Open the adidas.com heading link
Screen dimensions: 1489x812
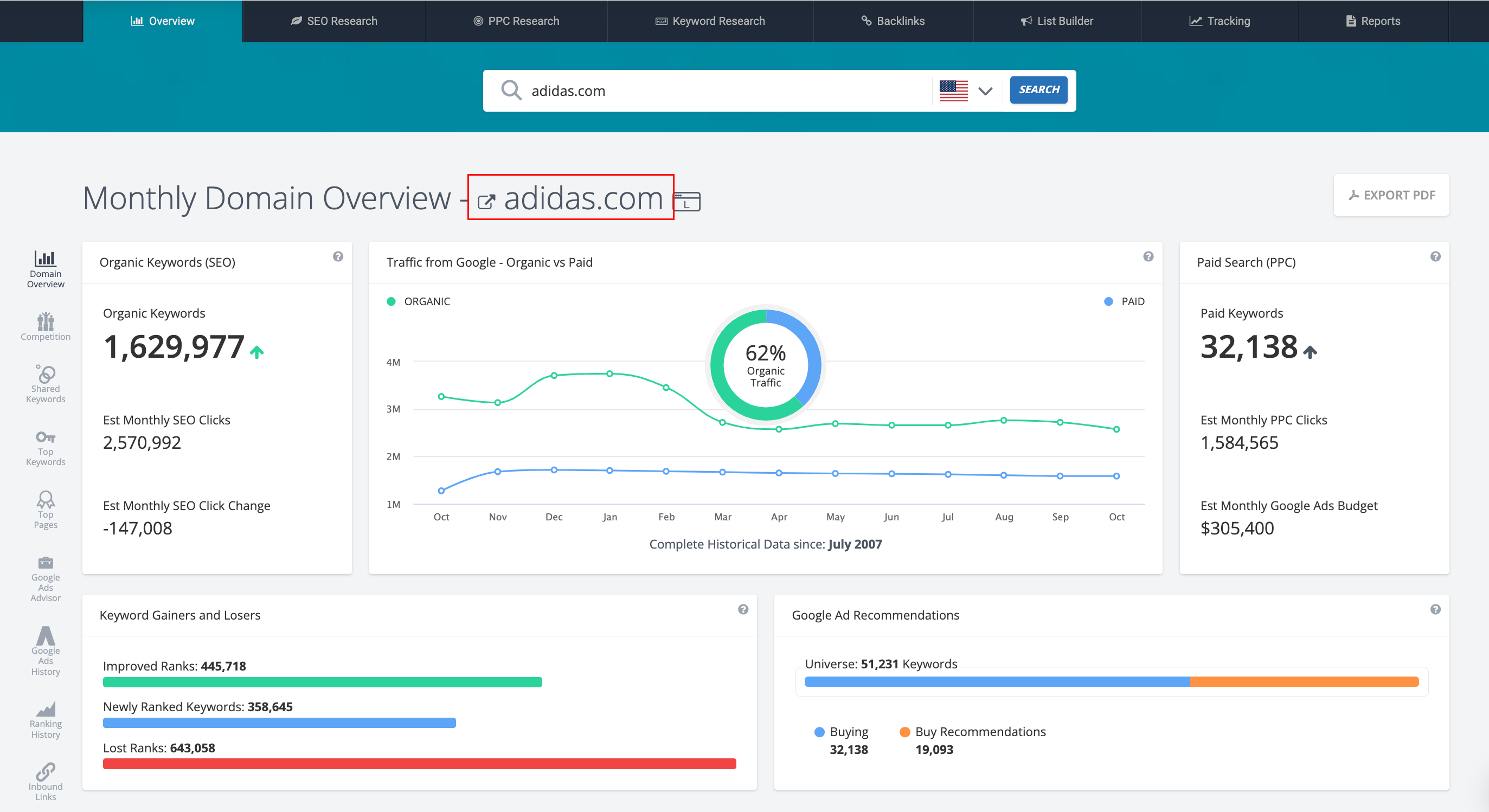[x=583, y=198]
